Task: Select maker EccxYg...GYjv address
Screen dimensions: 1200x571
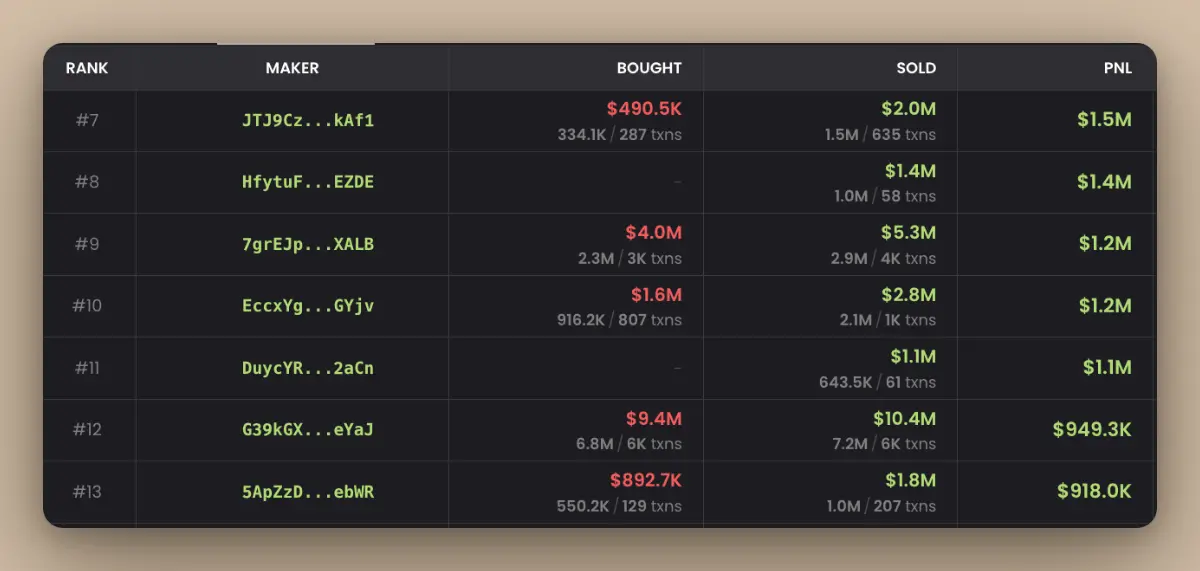Action: point(308,307)
